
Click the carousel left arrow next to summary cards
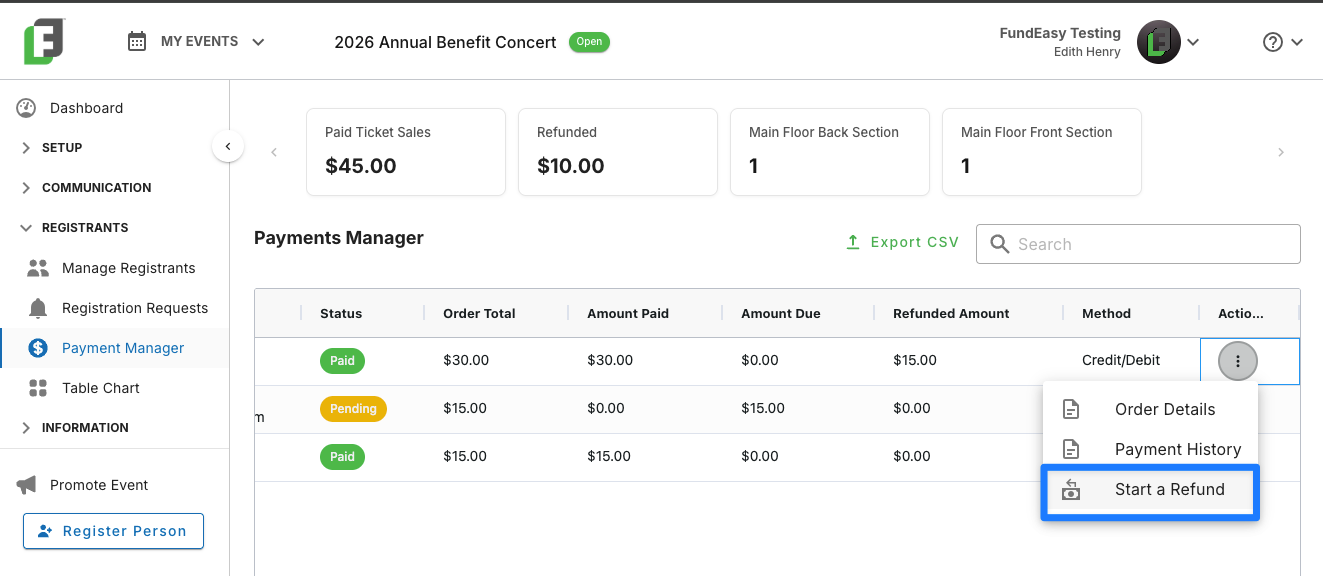(274, 152)
